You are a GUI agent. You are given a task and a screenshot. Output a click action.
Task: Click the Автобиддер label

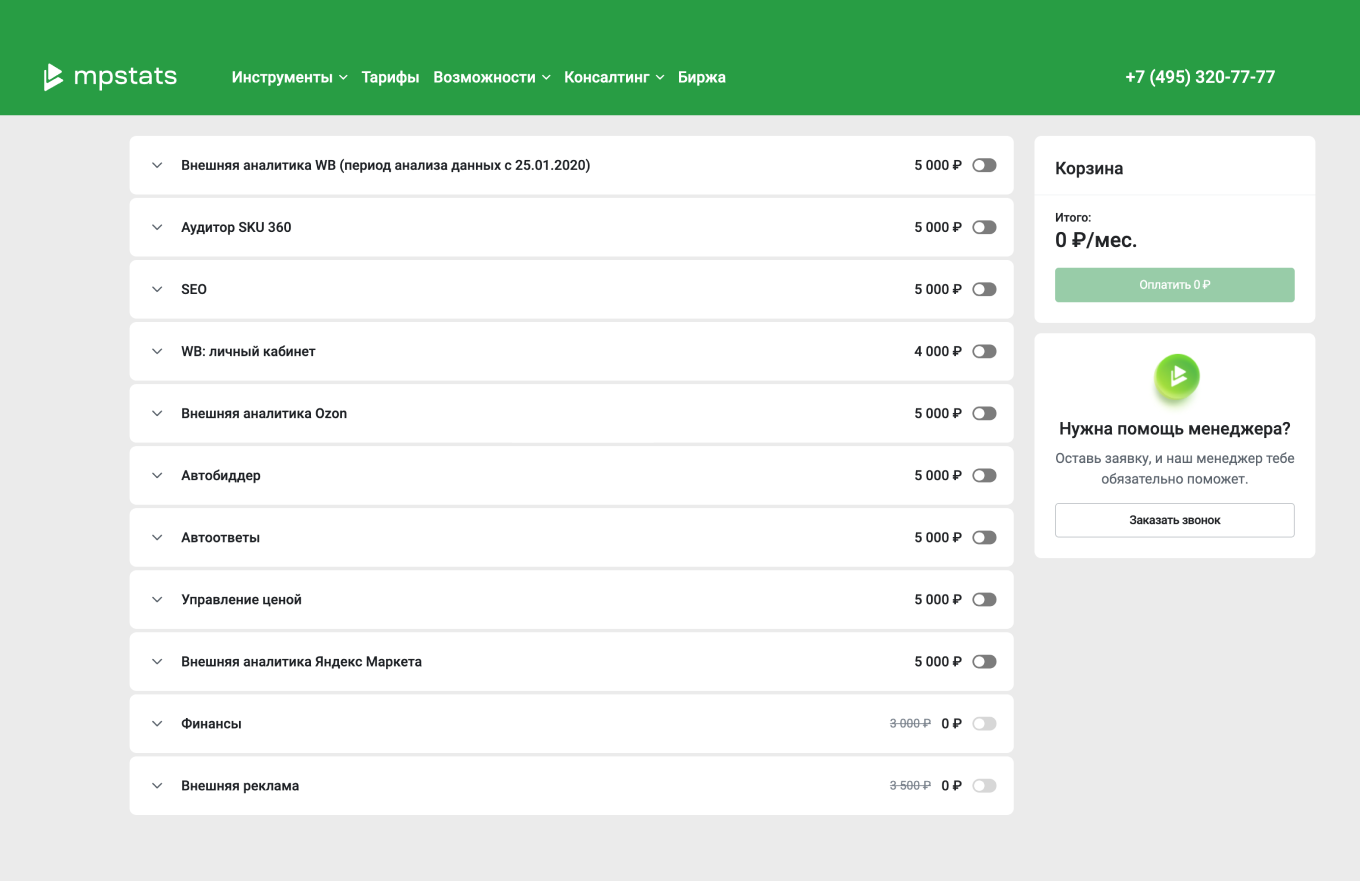[x=221, y=475]
